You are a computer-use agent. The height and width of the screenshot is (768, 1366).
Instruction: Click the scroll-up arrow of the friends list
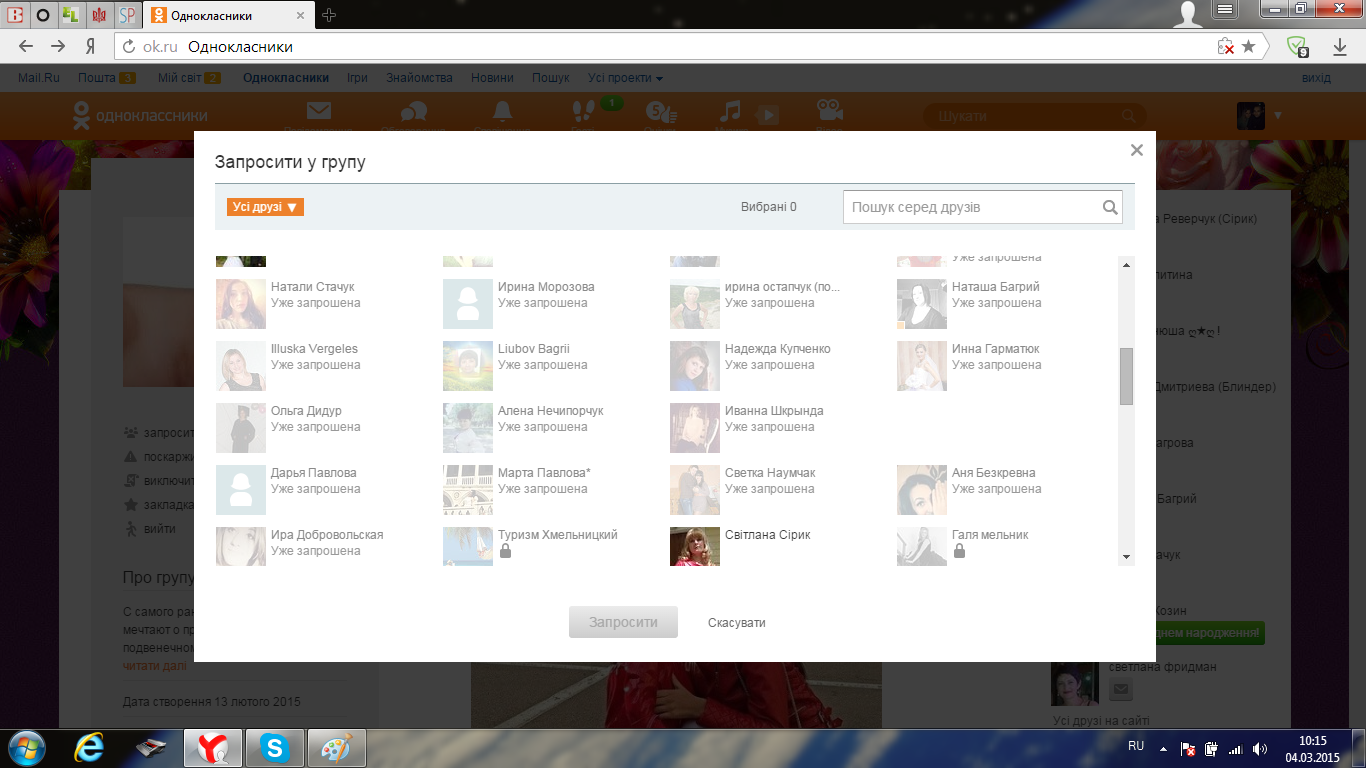[x=1126, y=265]
